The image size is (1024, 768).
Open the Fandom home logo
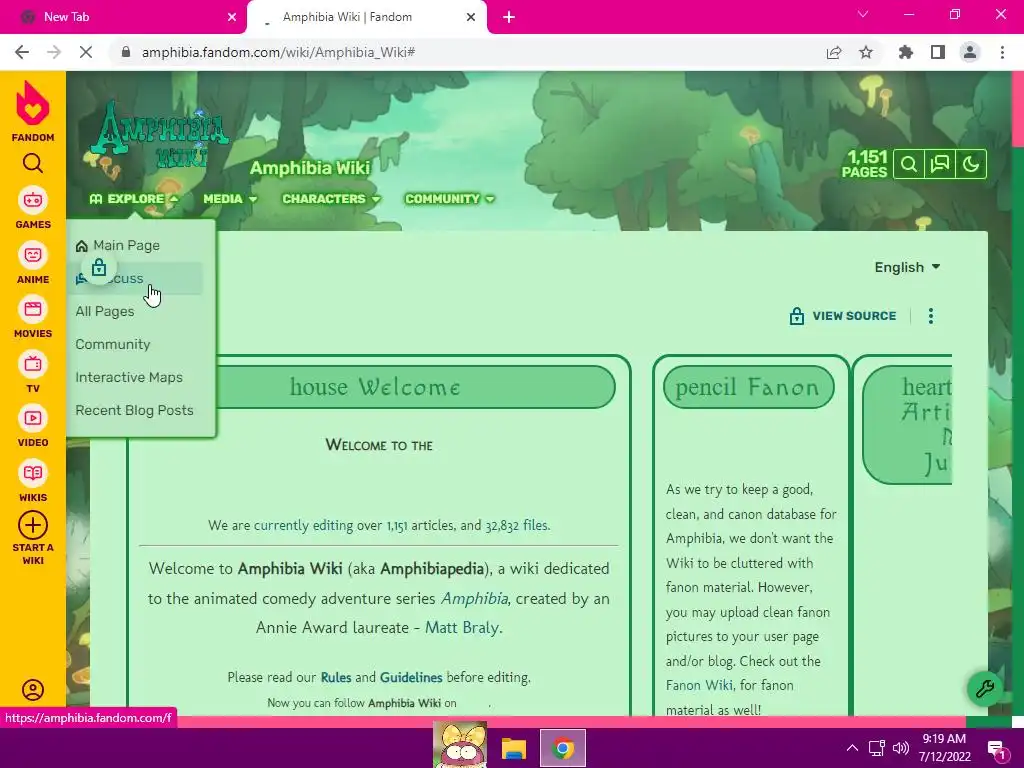click(x=33, y=111)
